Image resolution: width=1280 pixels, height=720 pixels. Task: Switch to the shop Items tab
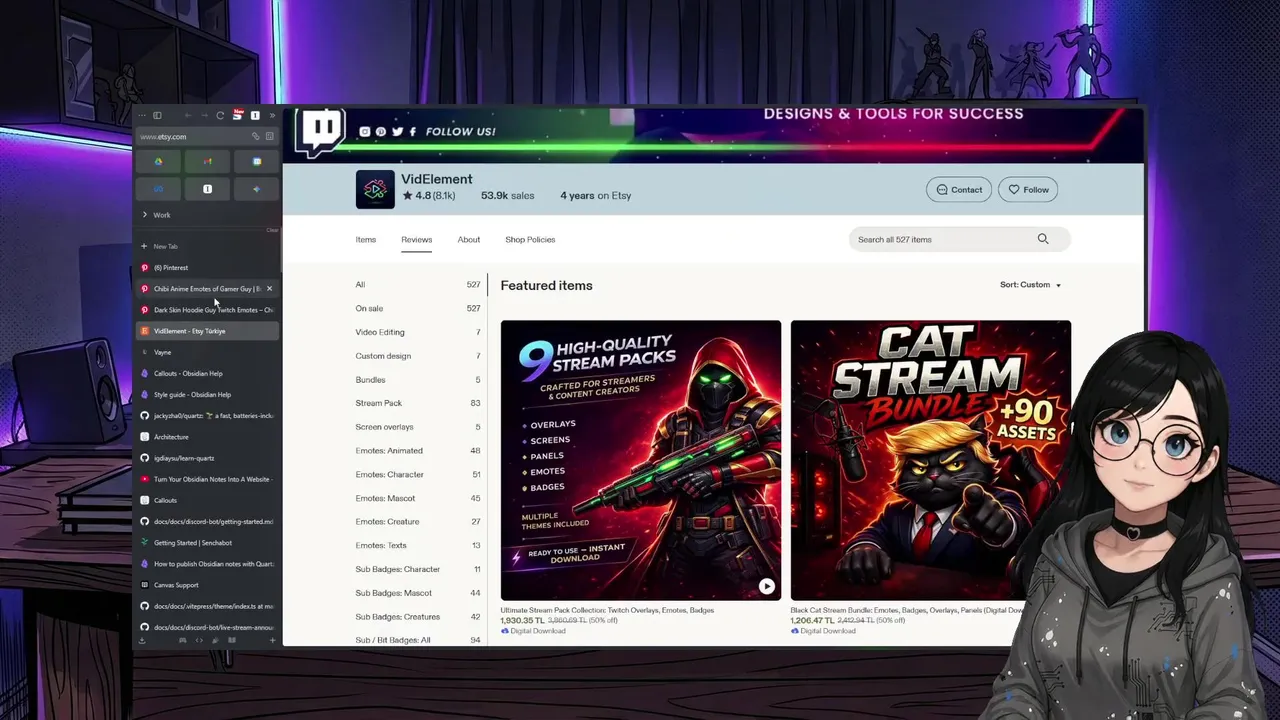tap(366, 240)
